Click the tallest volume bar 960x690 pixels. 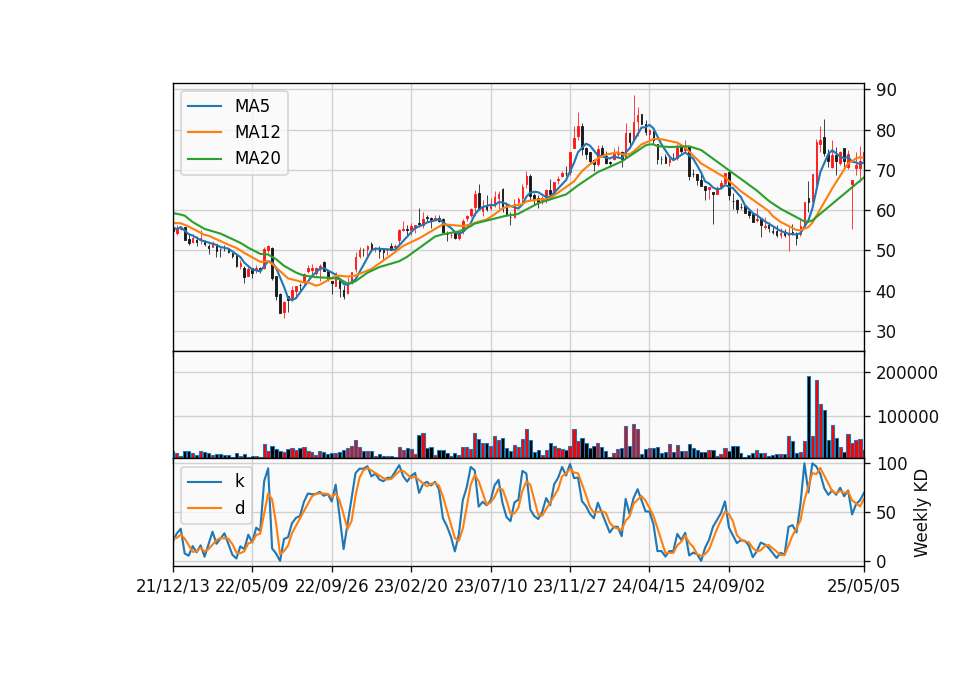coord(809,418)
